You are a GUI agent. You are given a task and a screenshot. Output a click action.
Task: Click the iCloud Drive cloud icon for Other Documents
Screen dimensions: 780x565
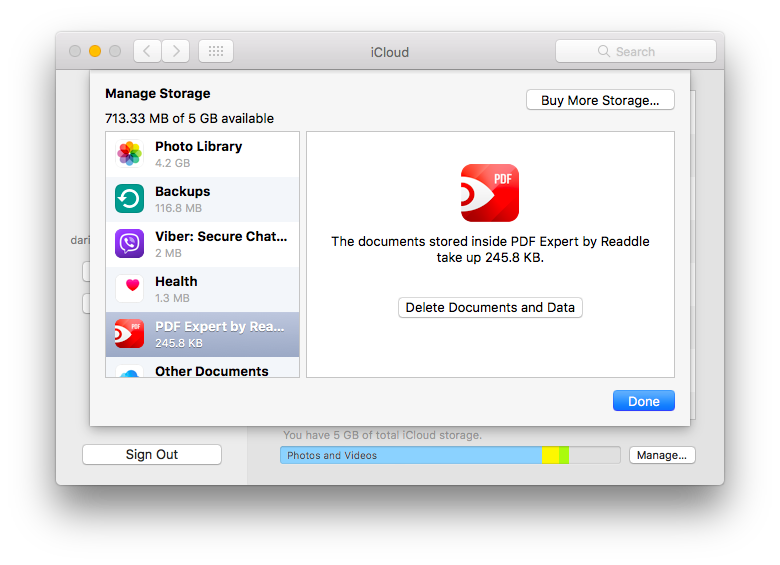pos(129,373)
